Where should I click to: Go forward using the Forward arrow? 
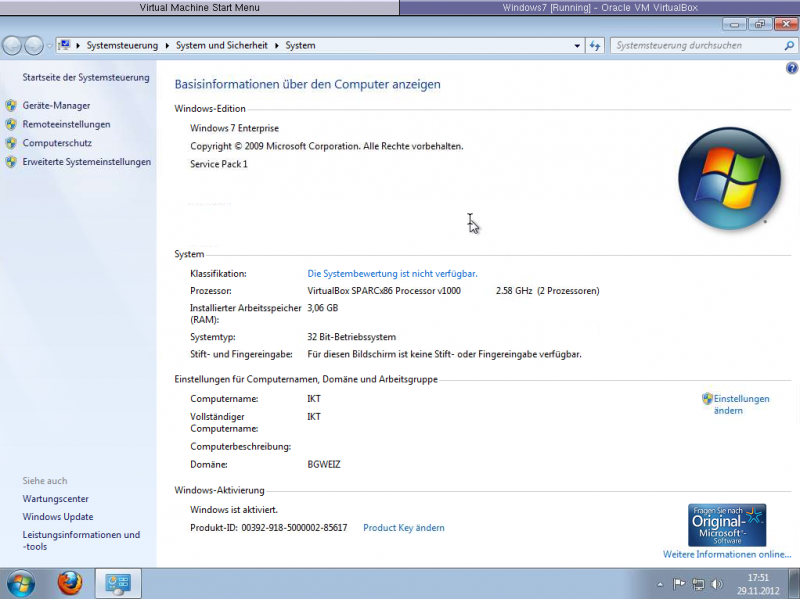click(x=34, y=46)
